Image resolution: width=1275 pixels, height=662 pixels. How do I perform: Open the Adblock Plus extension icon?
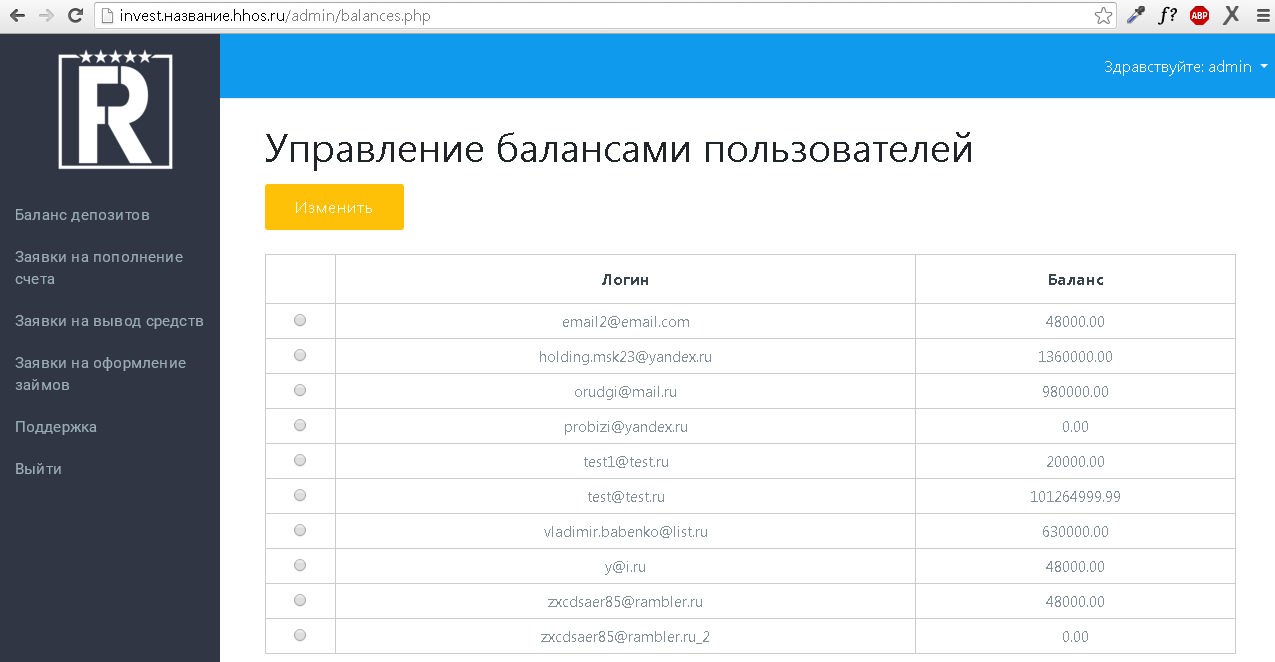[1199, 15]
